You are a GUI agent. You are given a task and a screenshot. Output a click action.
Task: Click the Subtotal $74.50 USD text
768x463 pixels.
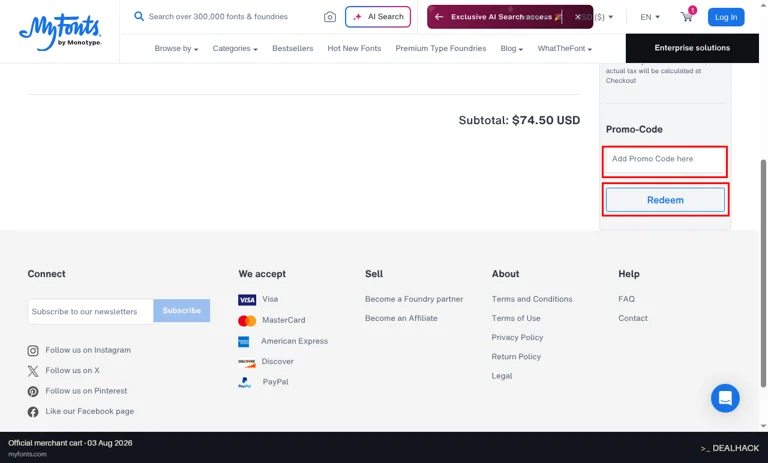(x=519, y=121)
